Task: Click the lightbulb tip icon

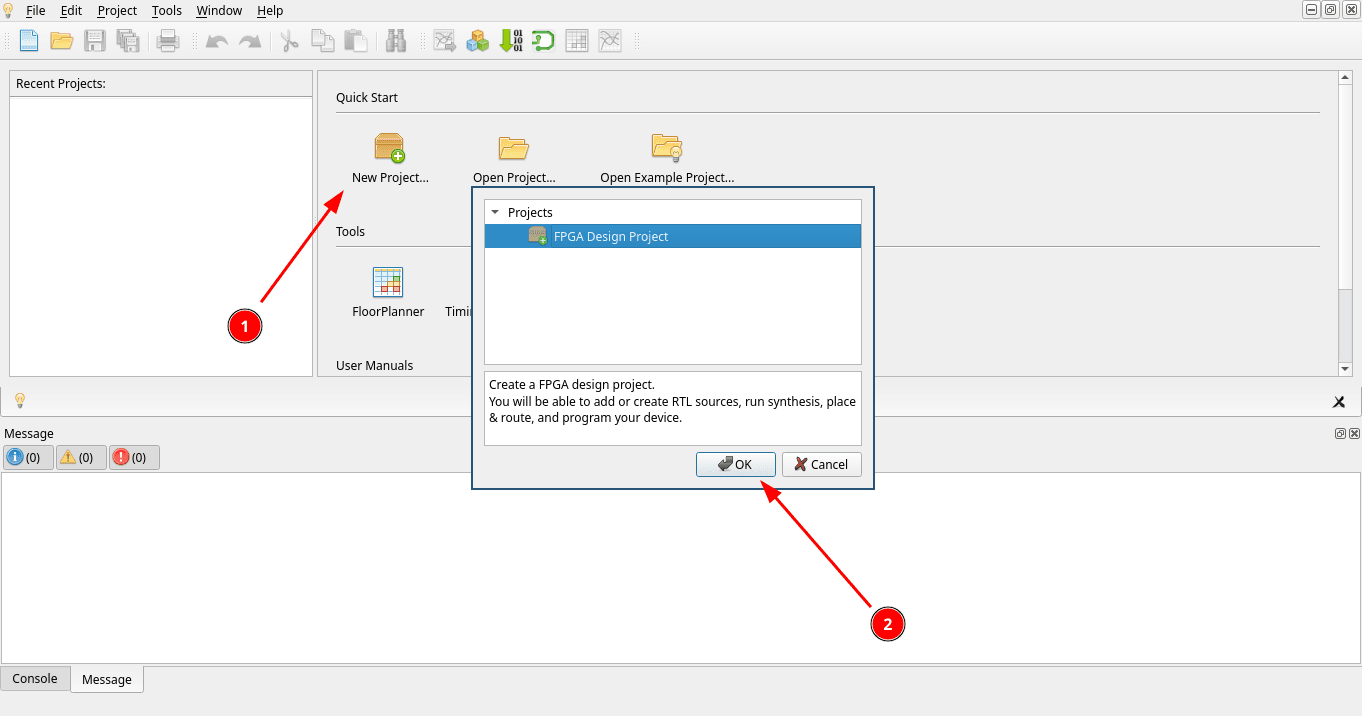Action: point(19,401)
